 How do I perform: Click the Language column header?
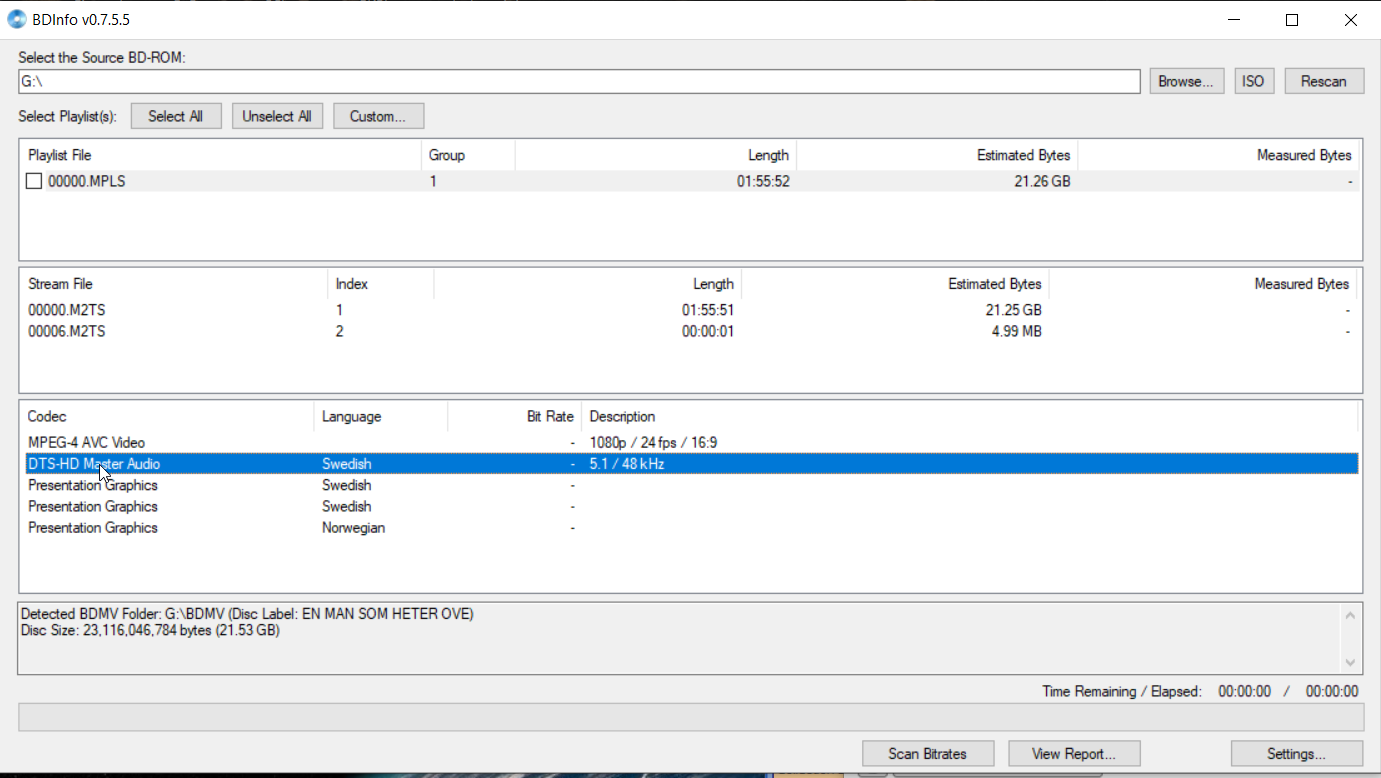pyautogui.click(x=381, y=416)
